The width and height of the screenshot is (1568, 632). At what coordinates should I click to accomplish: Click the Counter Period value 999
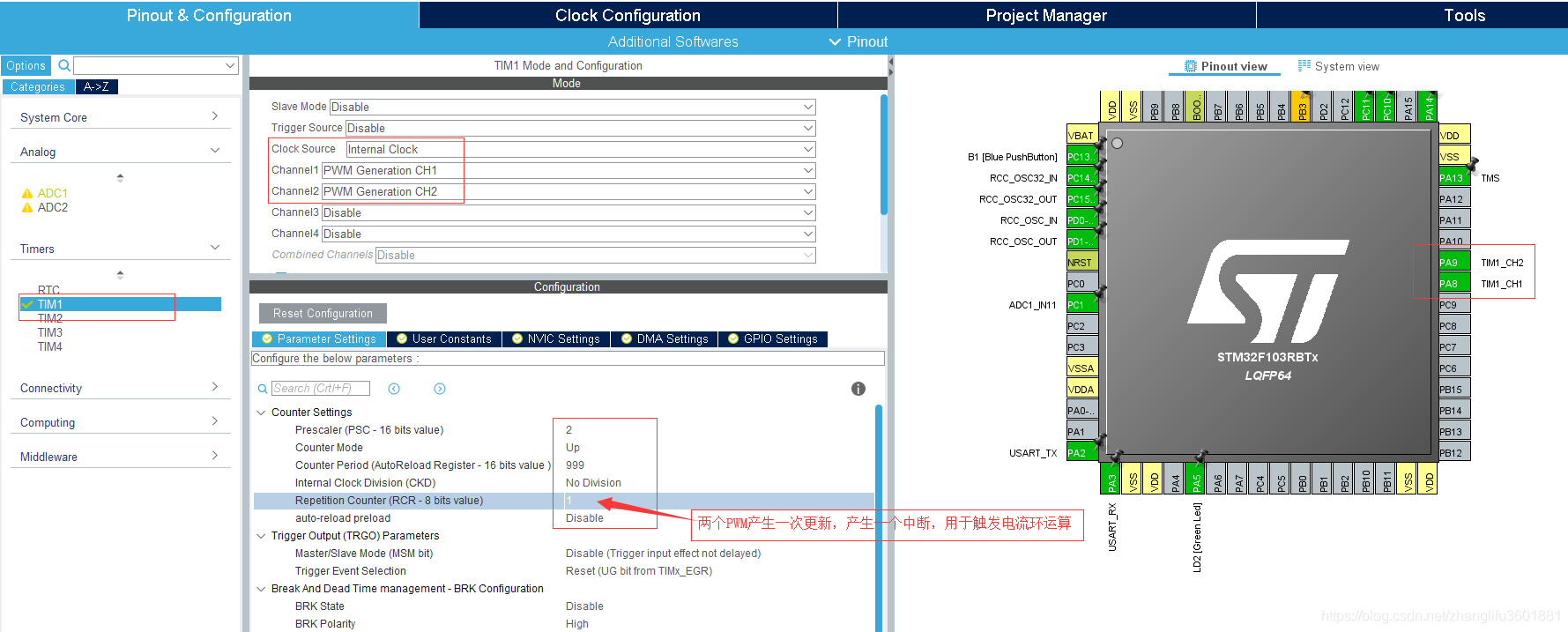(575, 465)
